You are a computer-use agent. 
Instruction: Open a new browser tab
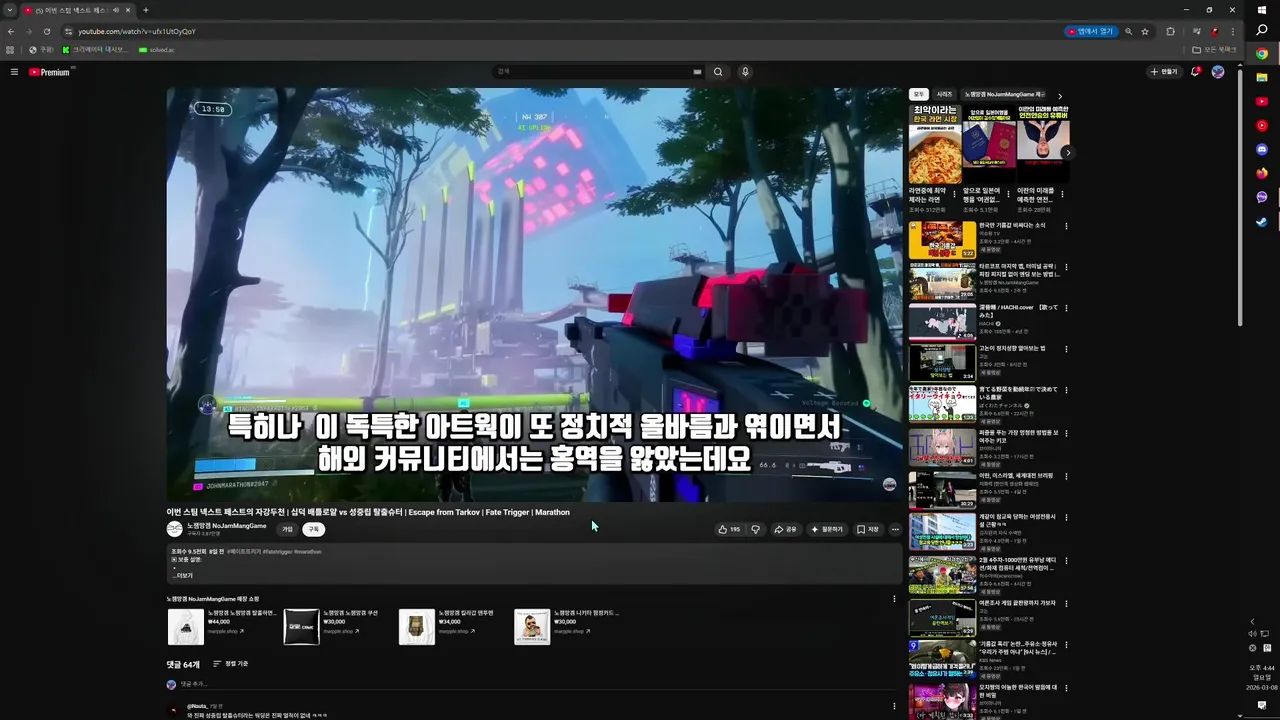coord(145,10)
